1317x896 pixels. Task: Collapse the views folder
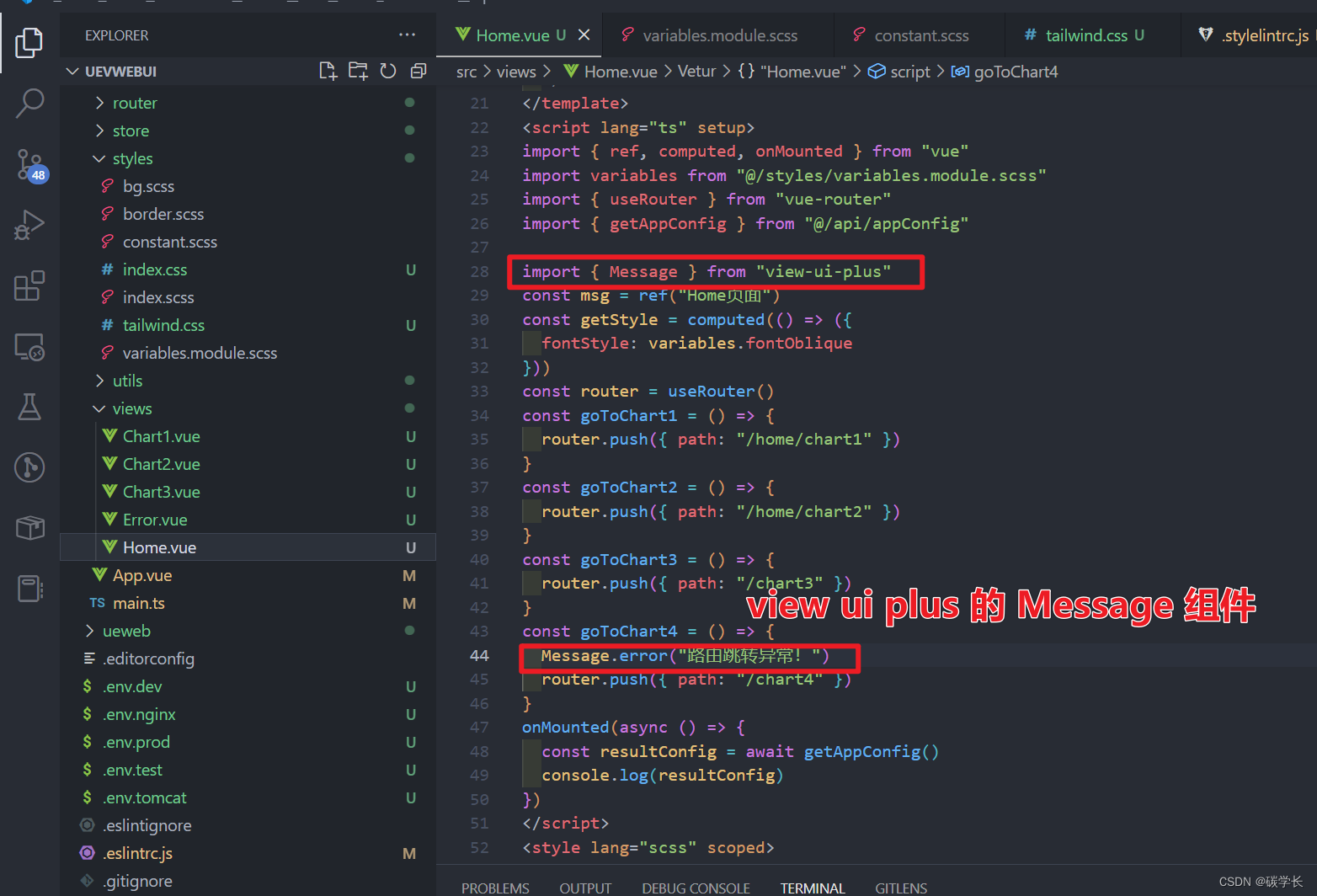132,408
